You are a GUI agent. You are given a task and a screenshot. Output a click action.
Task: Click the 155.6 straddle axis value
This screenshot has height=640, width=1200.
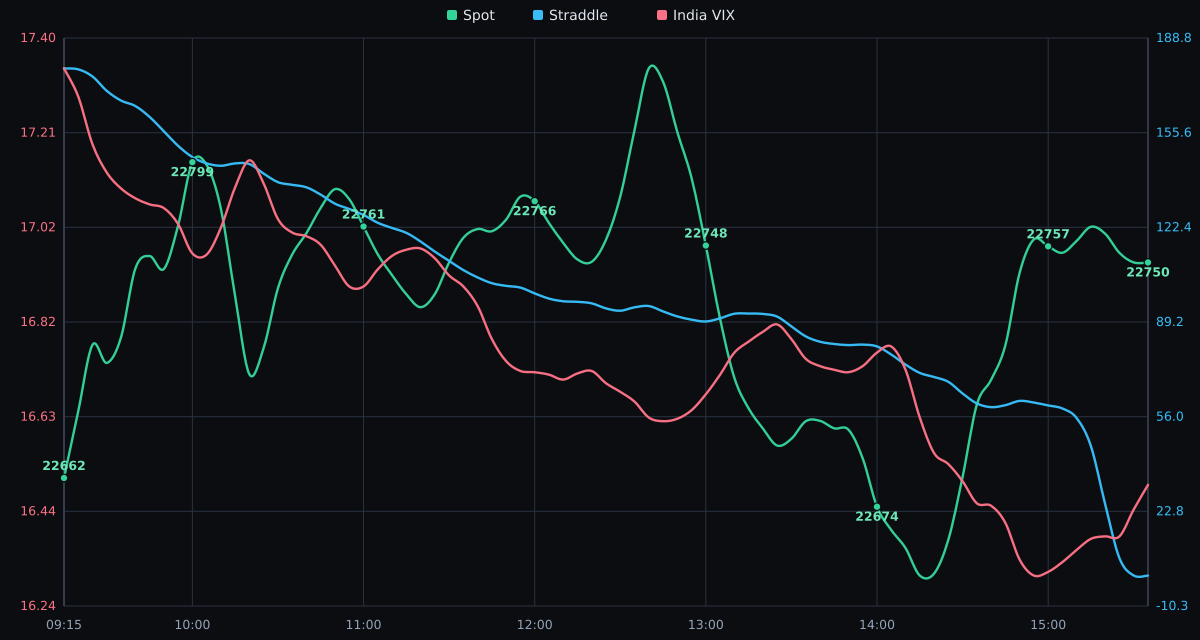[1174, 132]
